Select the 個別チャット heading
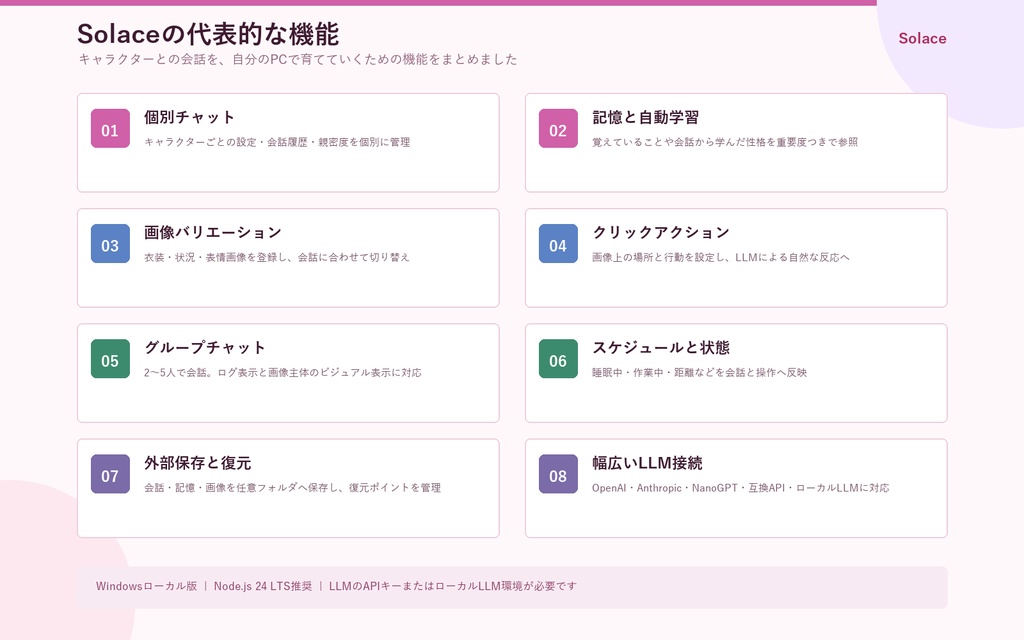The height and width of the screenshot is (640, 1024). click(x=189, y=118)
